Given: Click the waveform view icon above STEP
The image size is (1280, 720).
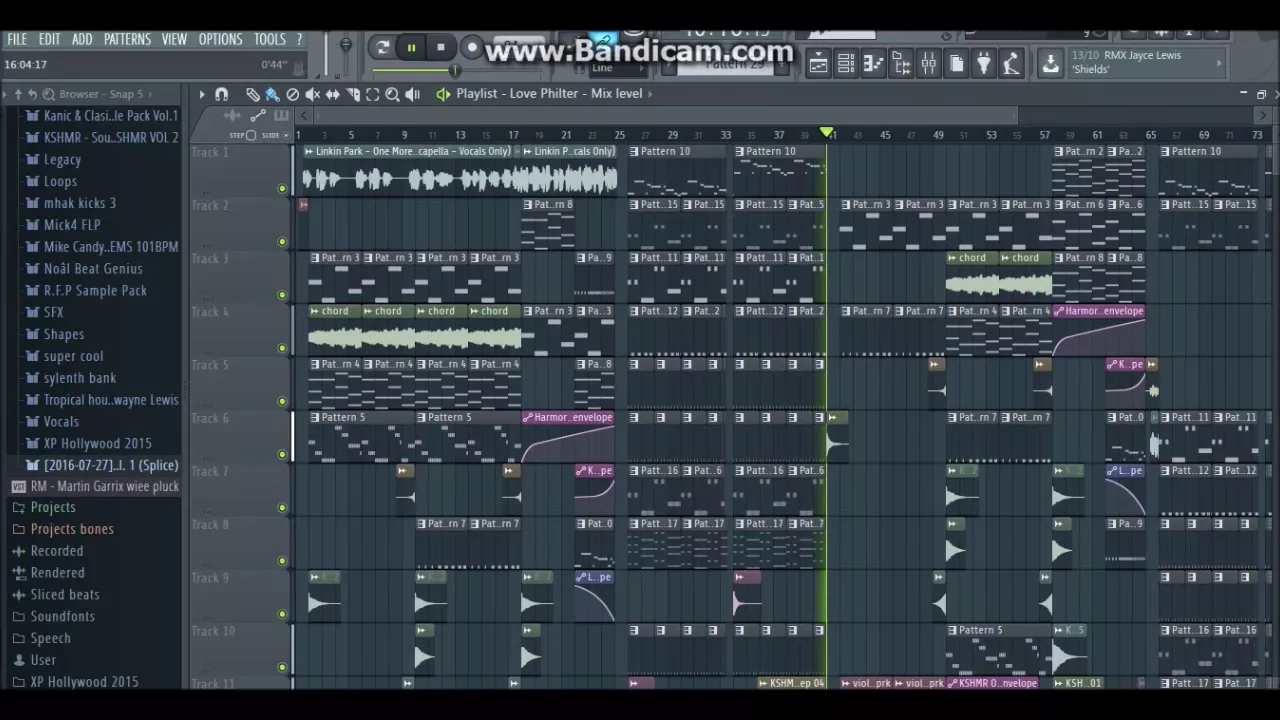Looking at the screenshot, I should pos(232,116).
